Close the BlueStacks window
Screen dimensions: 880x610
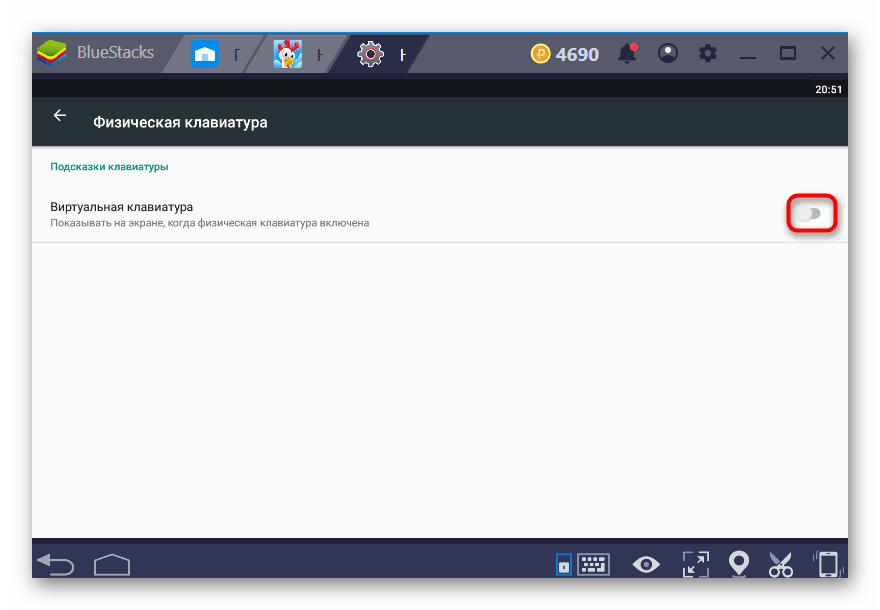[x=828, y=53]
